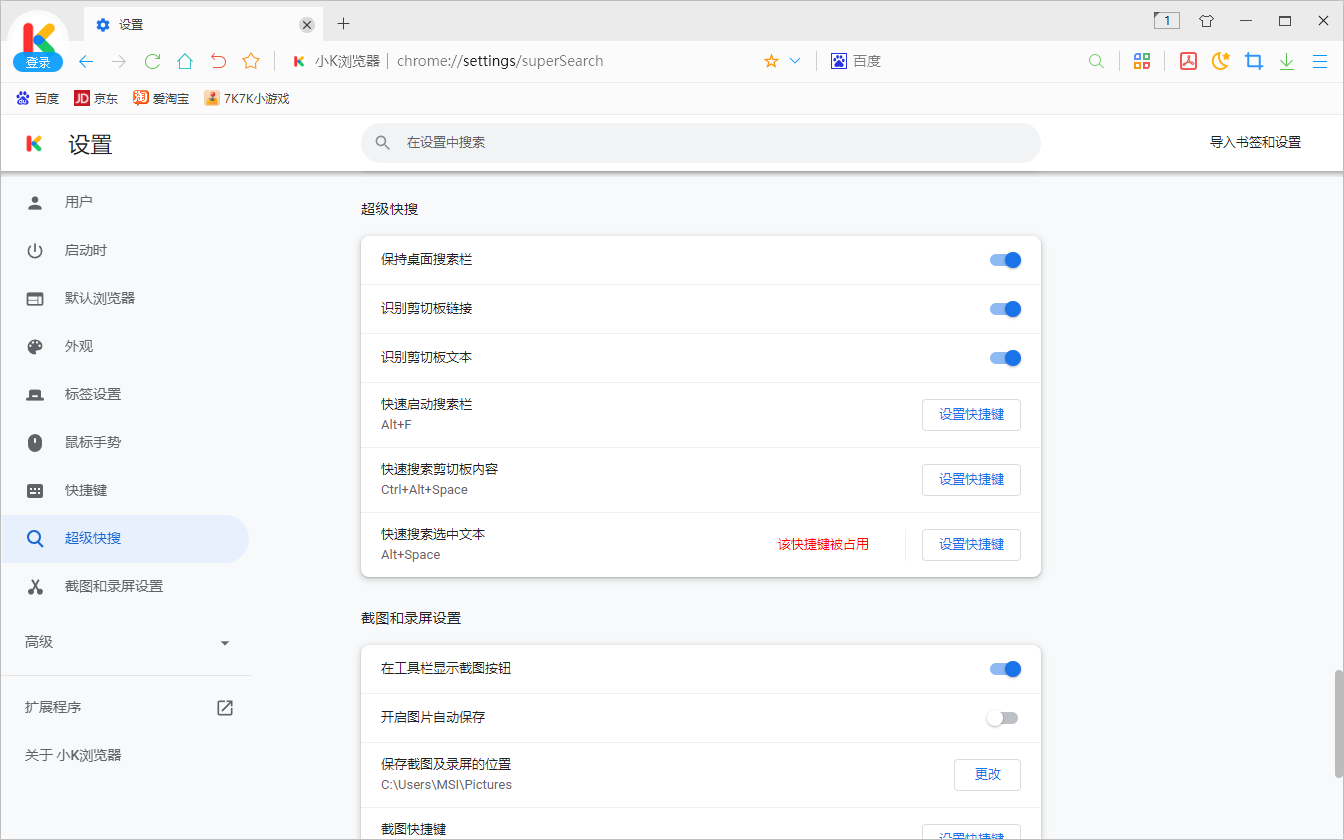Click 更改 for the screenshot save location
Image resolution: width=1344 pixels, height=840 pixels.
(987, 775)
